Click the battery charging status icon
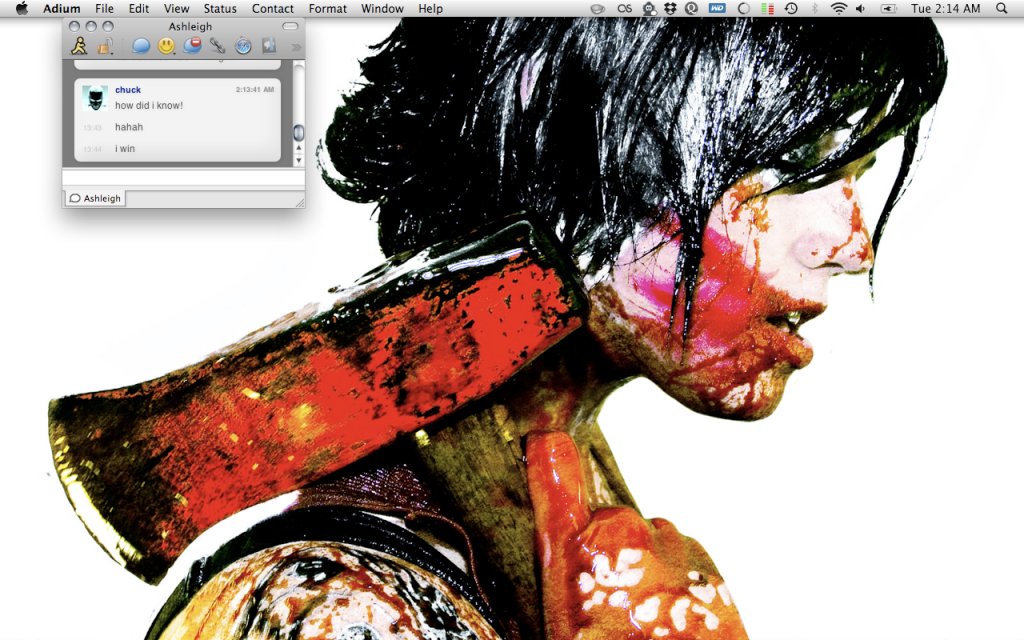Screen dimensions: 1024x640 (889, 8)
